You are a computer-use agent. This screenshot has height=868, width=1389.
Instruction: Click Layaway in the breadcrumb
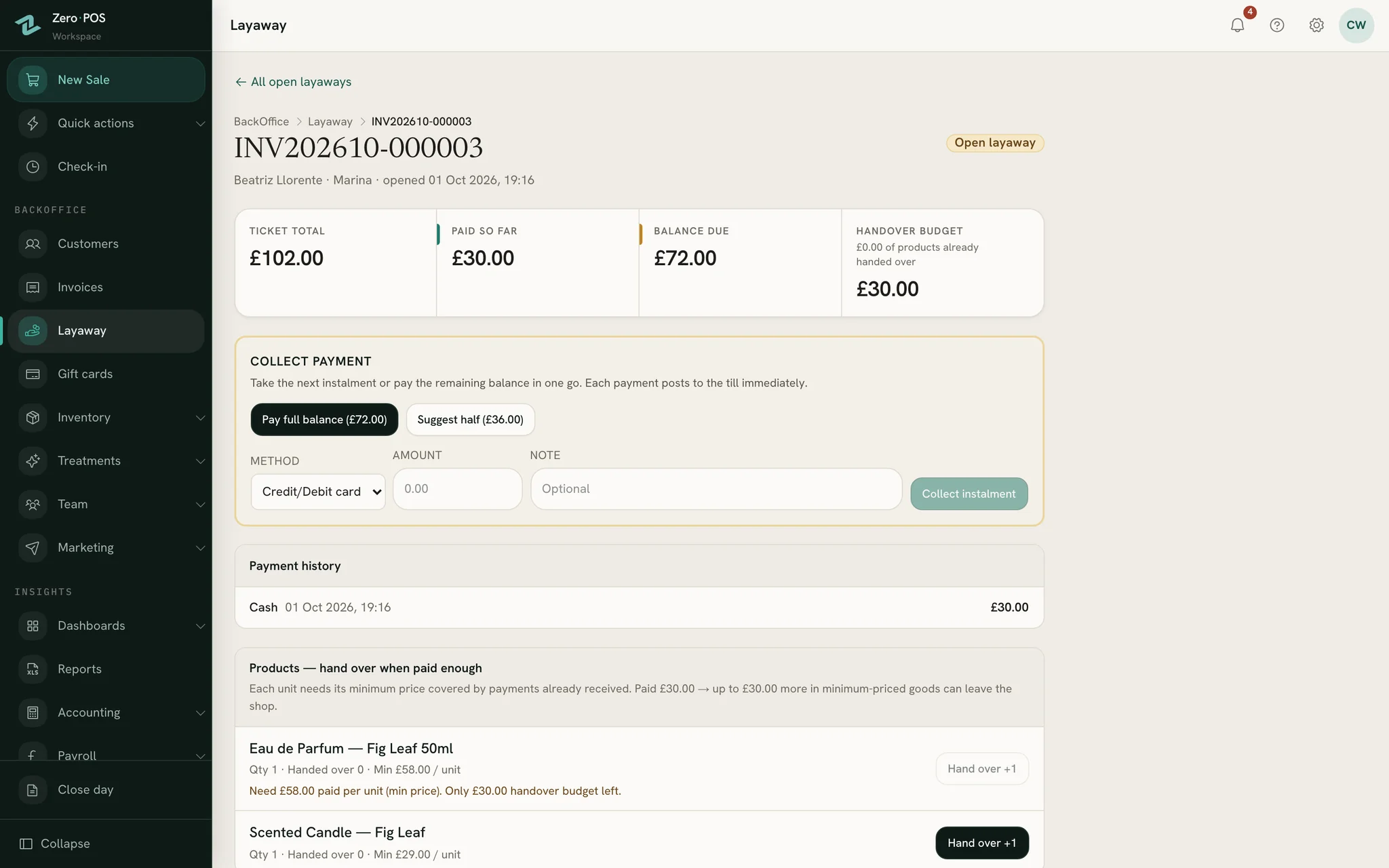coord(330,122)
